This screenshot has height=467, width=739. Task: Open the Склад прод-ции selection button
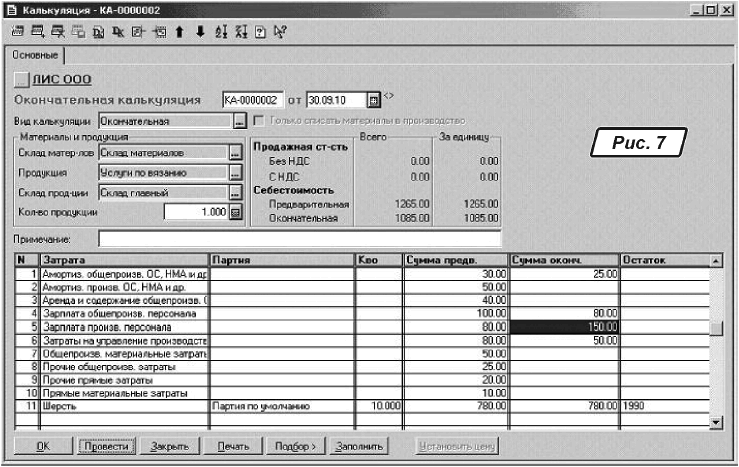pyautogui.click(x=235, y=192)
